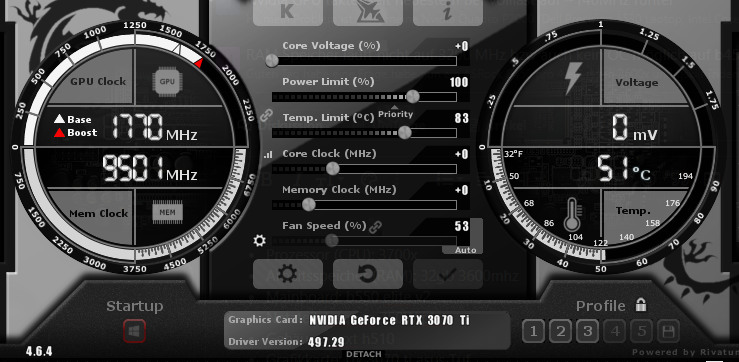Click the Core Clock slider handle
Screen dimensions: 739x362
coord(333,168)
